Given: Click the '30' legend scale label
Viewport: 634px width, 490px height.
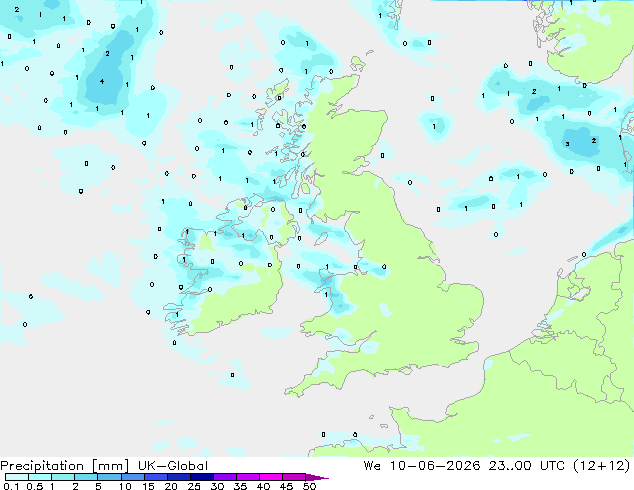Looking at the screenshot, I should point(217,486).
